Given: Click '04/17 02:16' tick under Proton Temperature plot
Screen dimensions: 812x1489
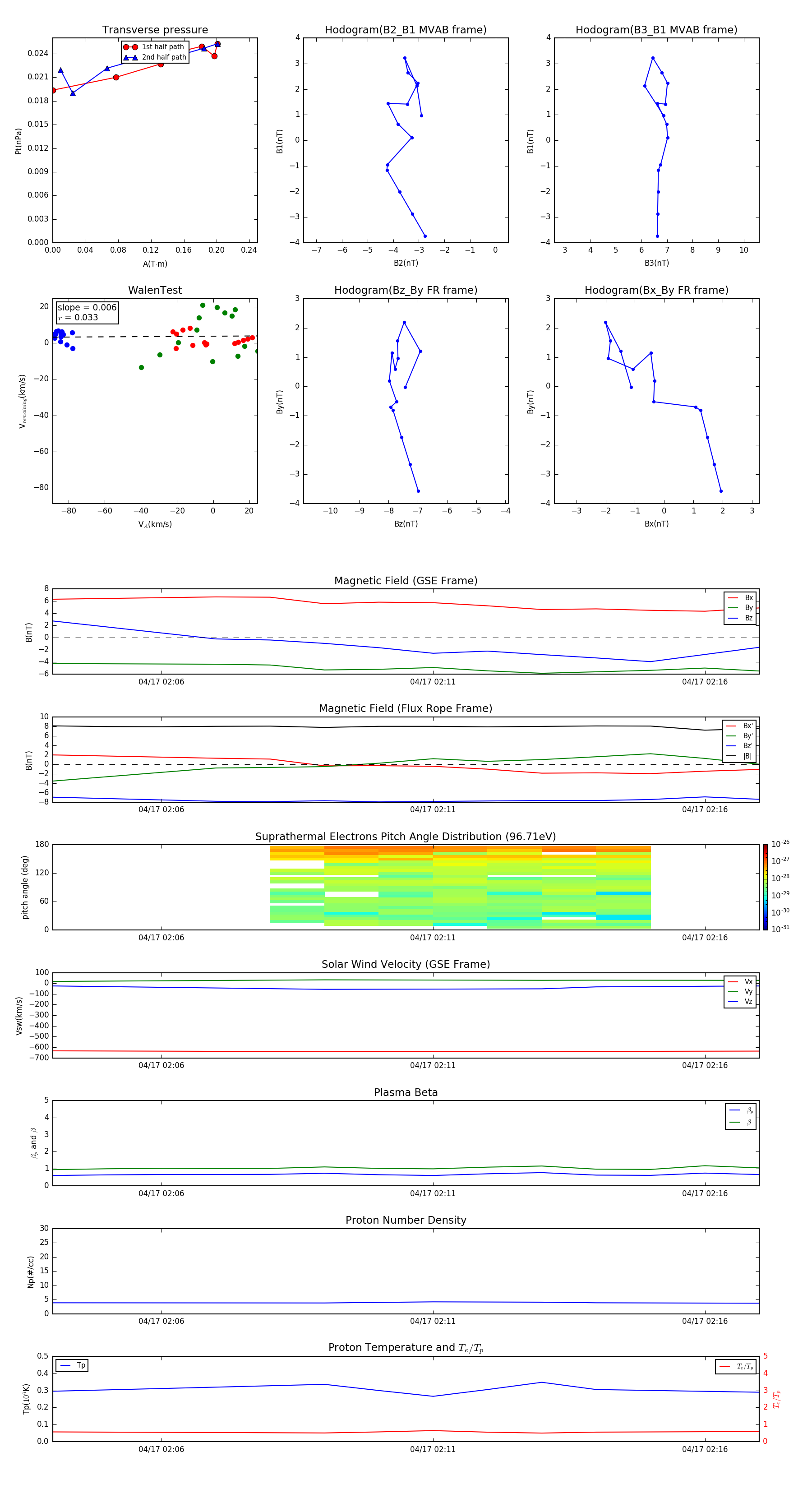Looking at the screenshot, I should [x=705, y=1449].
